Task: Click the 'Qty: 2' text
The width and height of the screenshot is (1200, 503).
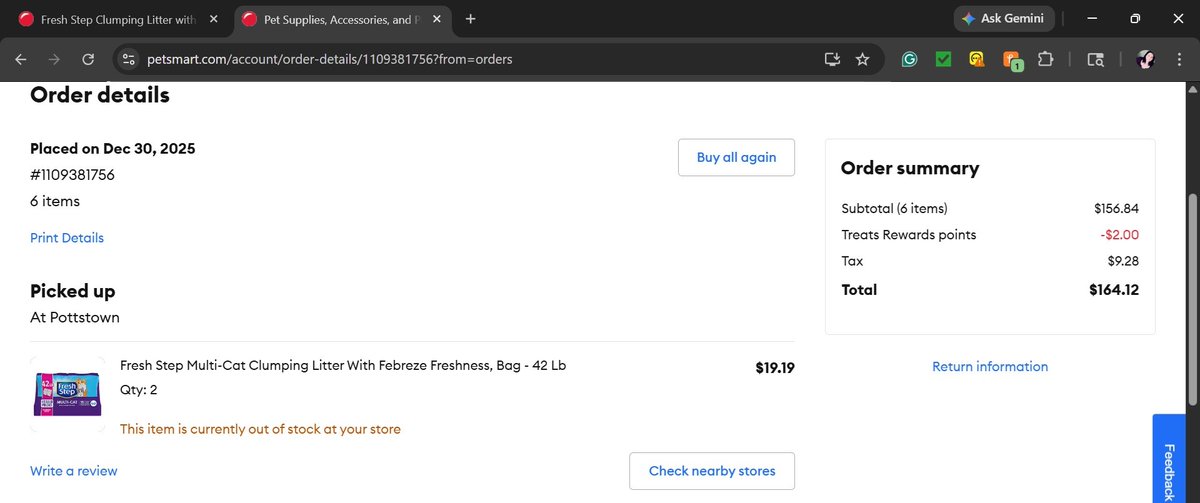Action: [138, 390]
